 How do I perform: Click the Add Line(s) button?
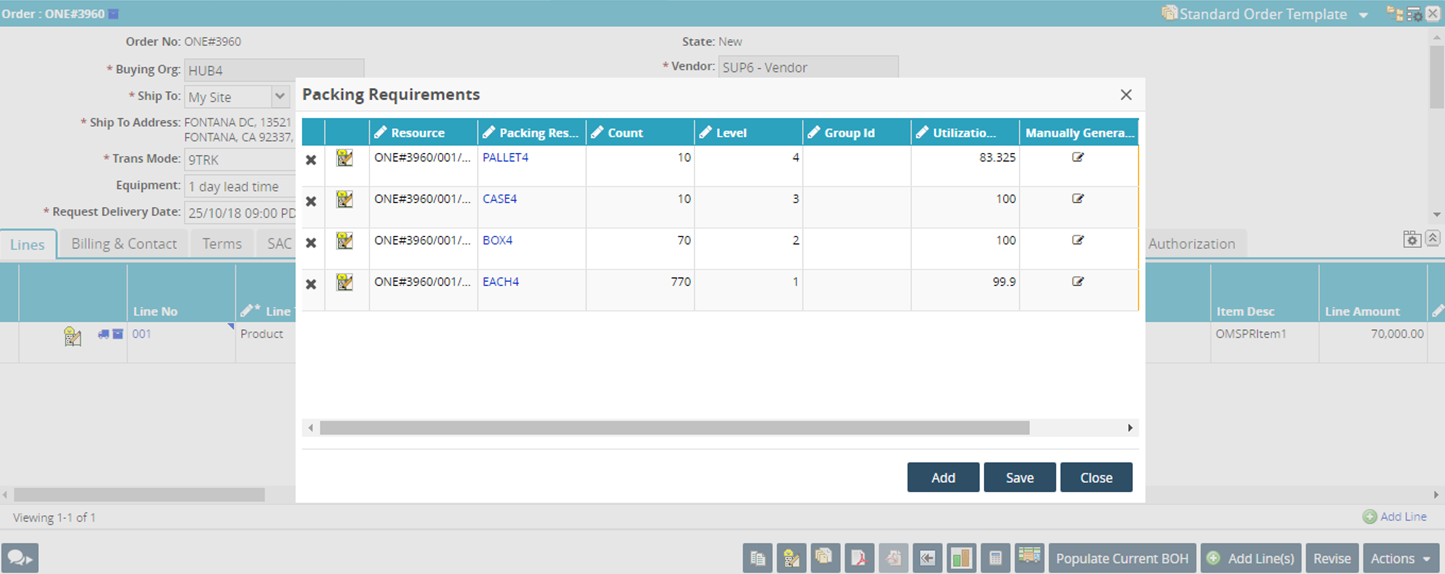[x=1251, y=558]
